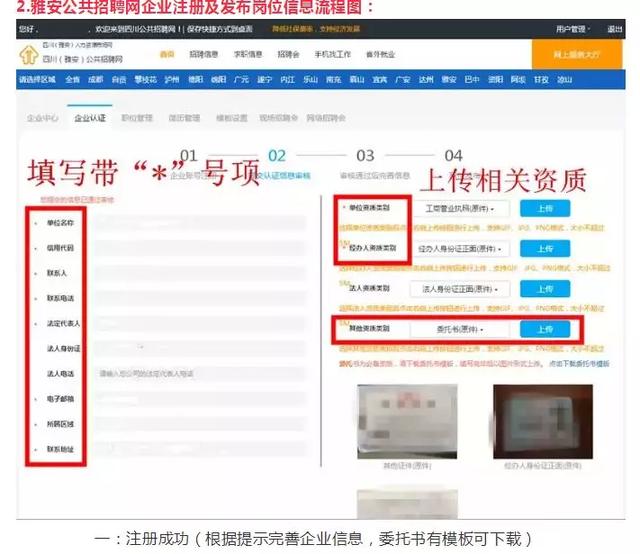Click 上传 beside 法人身份证正面 dropdown
Viewport: 640px width, 554px height.
pos(545,289)
